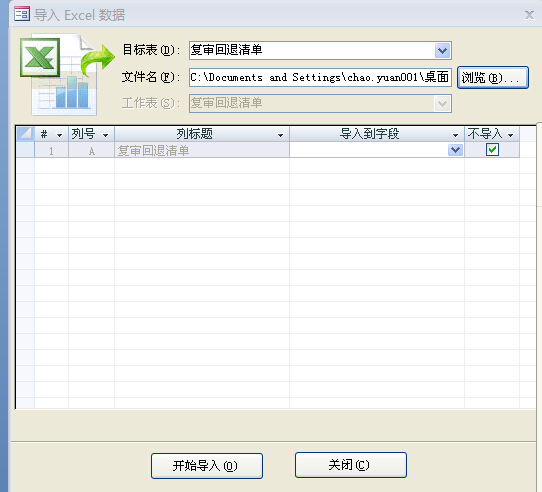Open the 不导入 header filter arrow
This screenshot has width=542, height=492.
pos(511,135)
